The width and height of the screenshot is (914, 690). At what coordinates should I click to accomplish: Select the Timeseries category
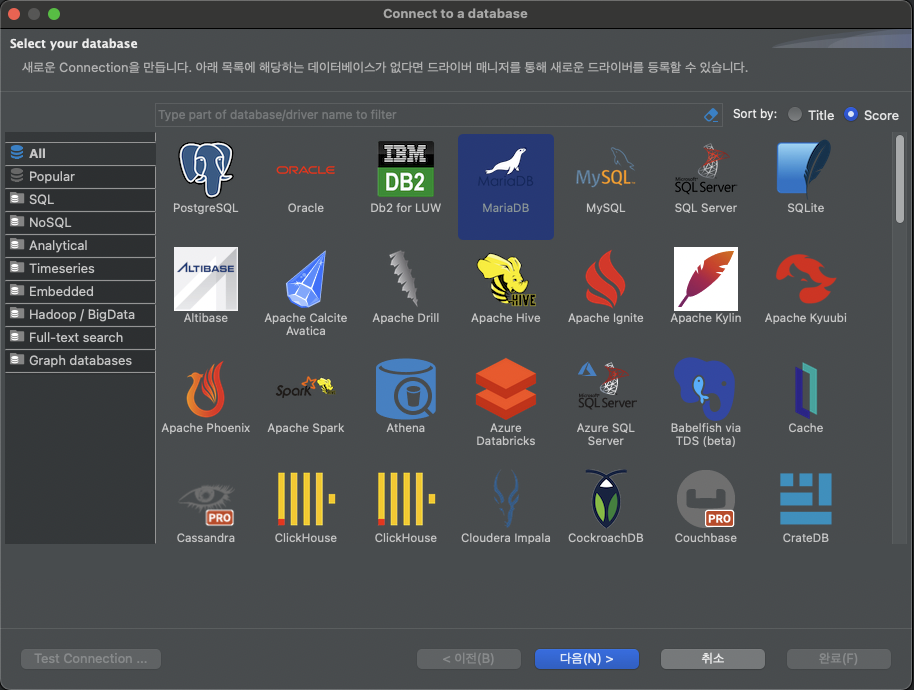pos(80,268)
